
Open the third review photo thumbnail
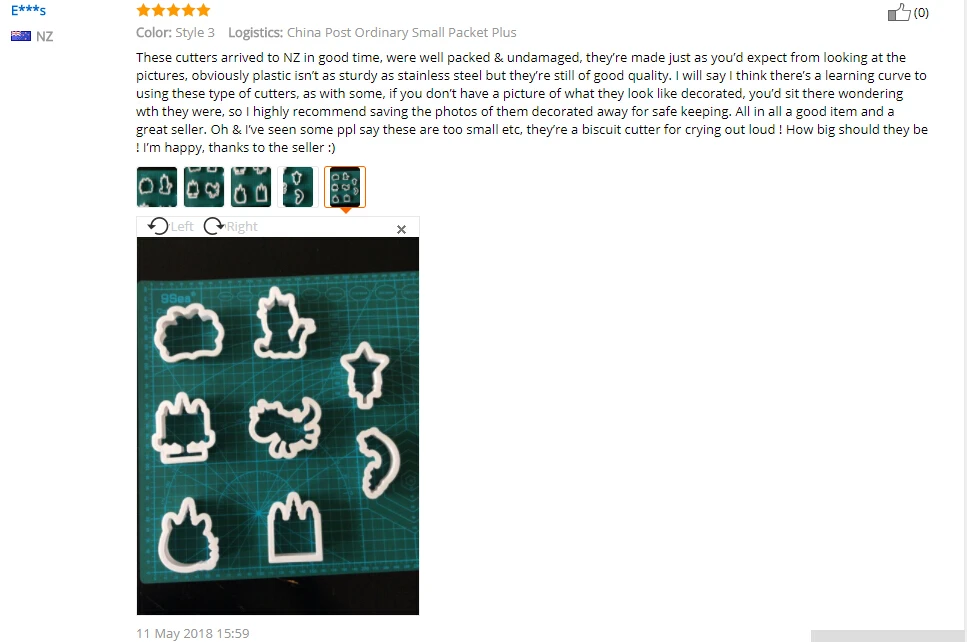pyautogui.click(x=251, y=187)
